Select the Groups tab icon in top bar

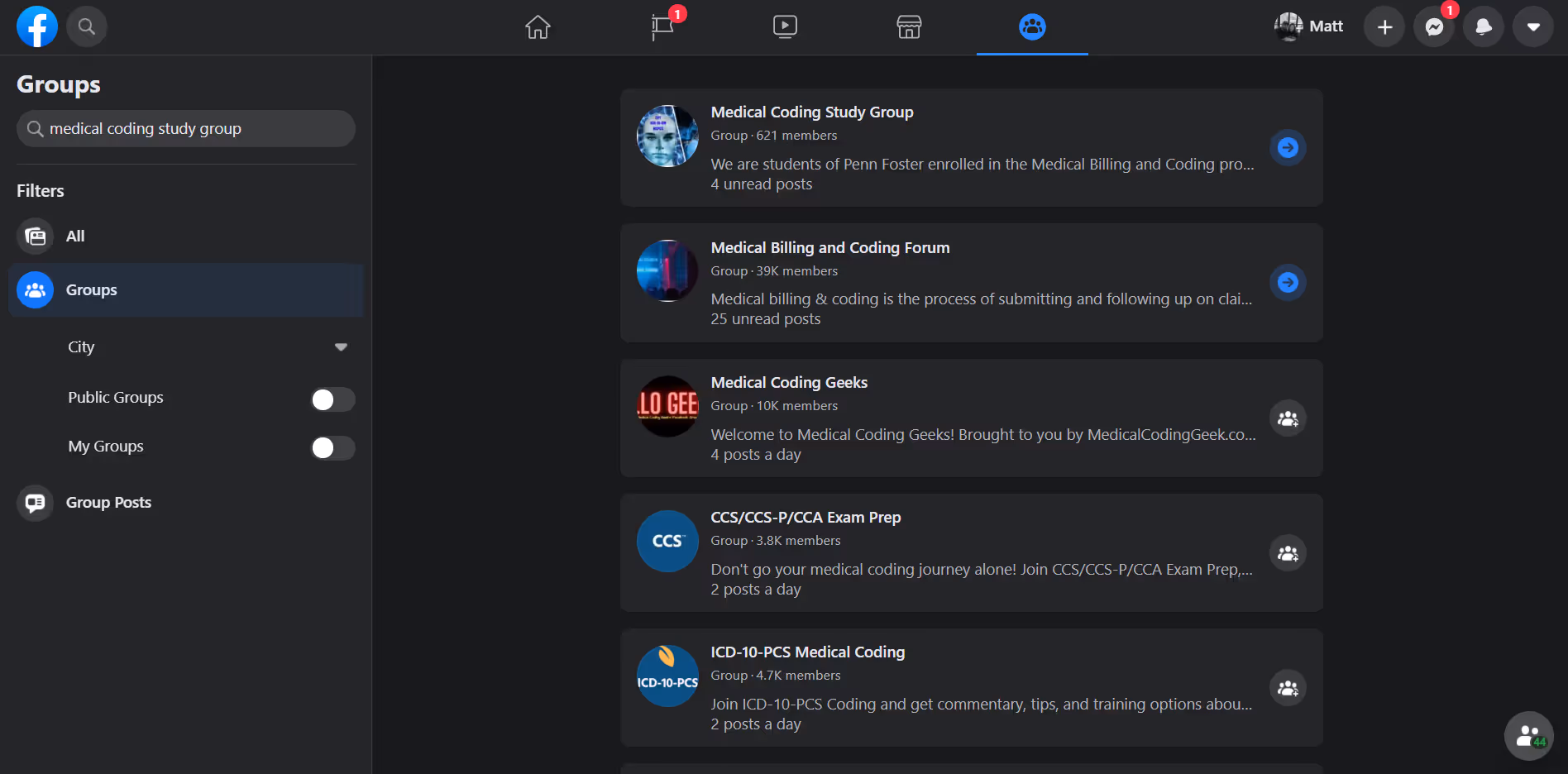point(1032,27)
